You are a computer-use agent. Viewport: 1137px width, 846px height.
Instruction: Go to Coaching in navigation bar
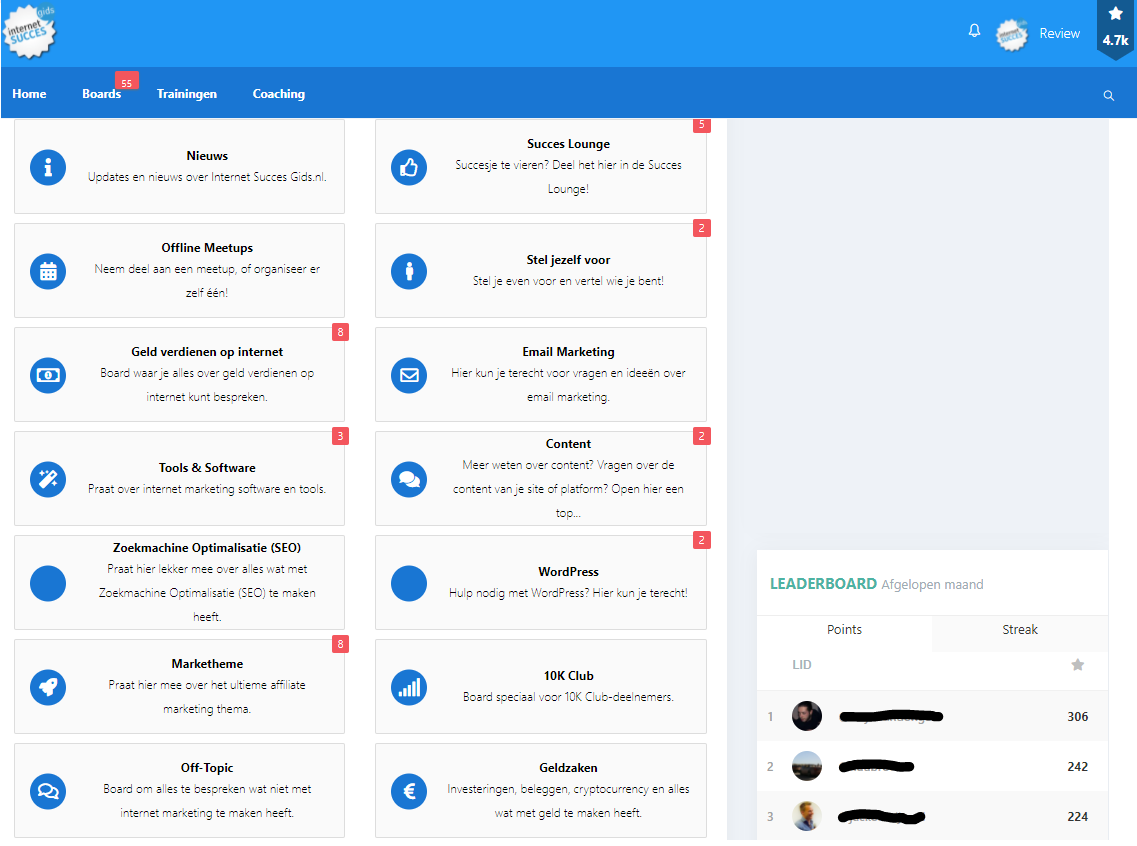pyautogui.click(x=278, y=94)
